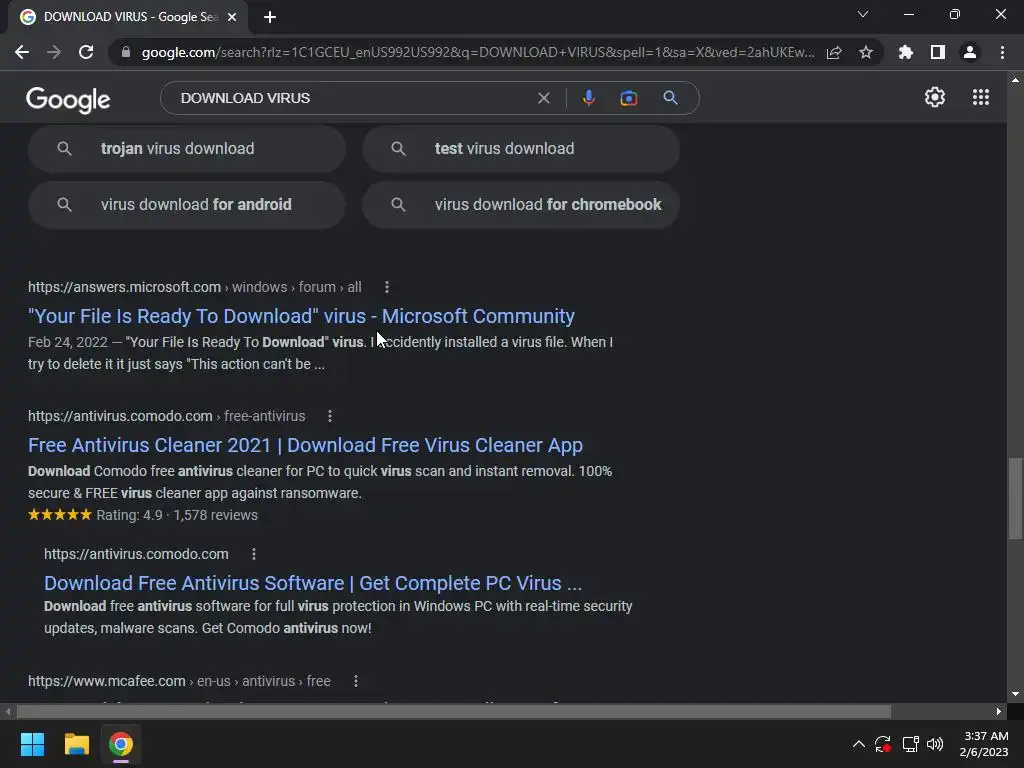This screenshot has height=768, width=1024.
Task: Open the Google apps grid
Action: point(981,97)
